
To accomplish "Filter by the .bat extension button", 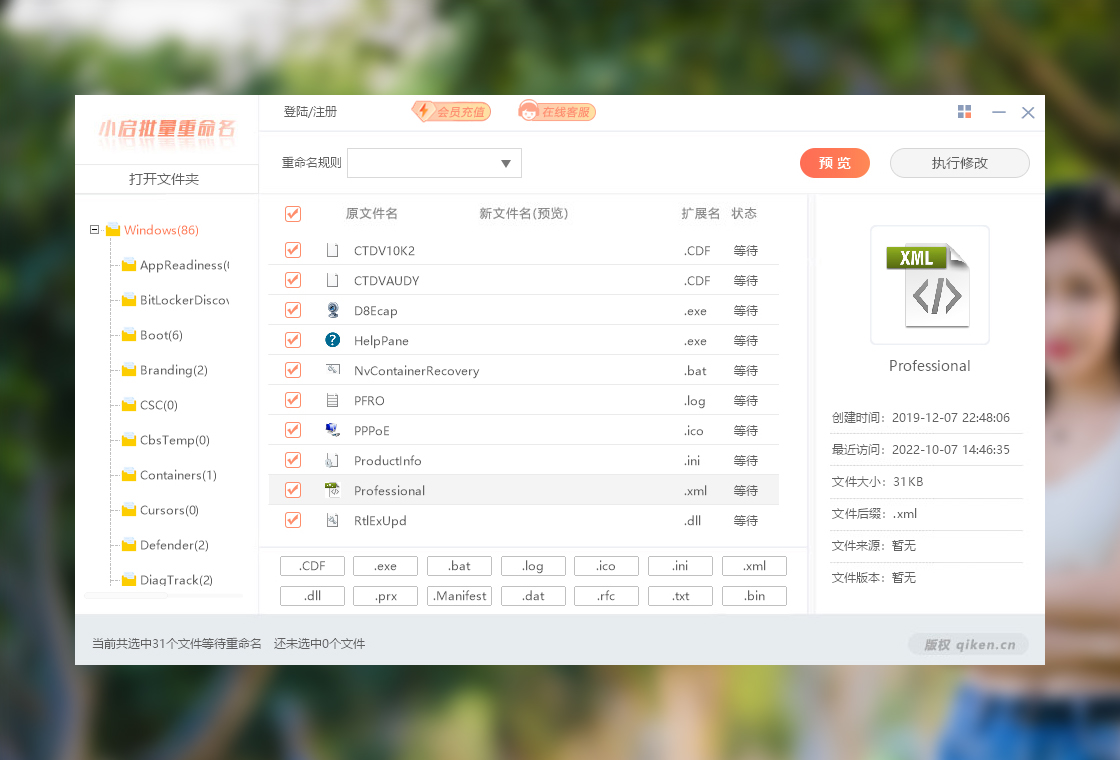I will point(459,566).
